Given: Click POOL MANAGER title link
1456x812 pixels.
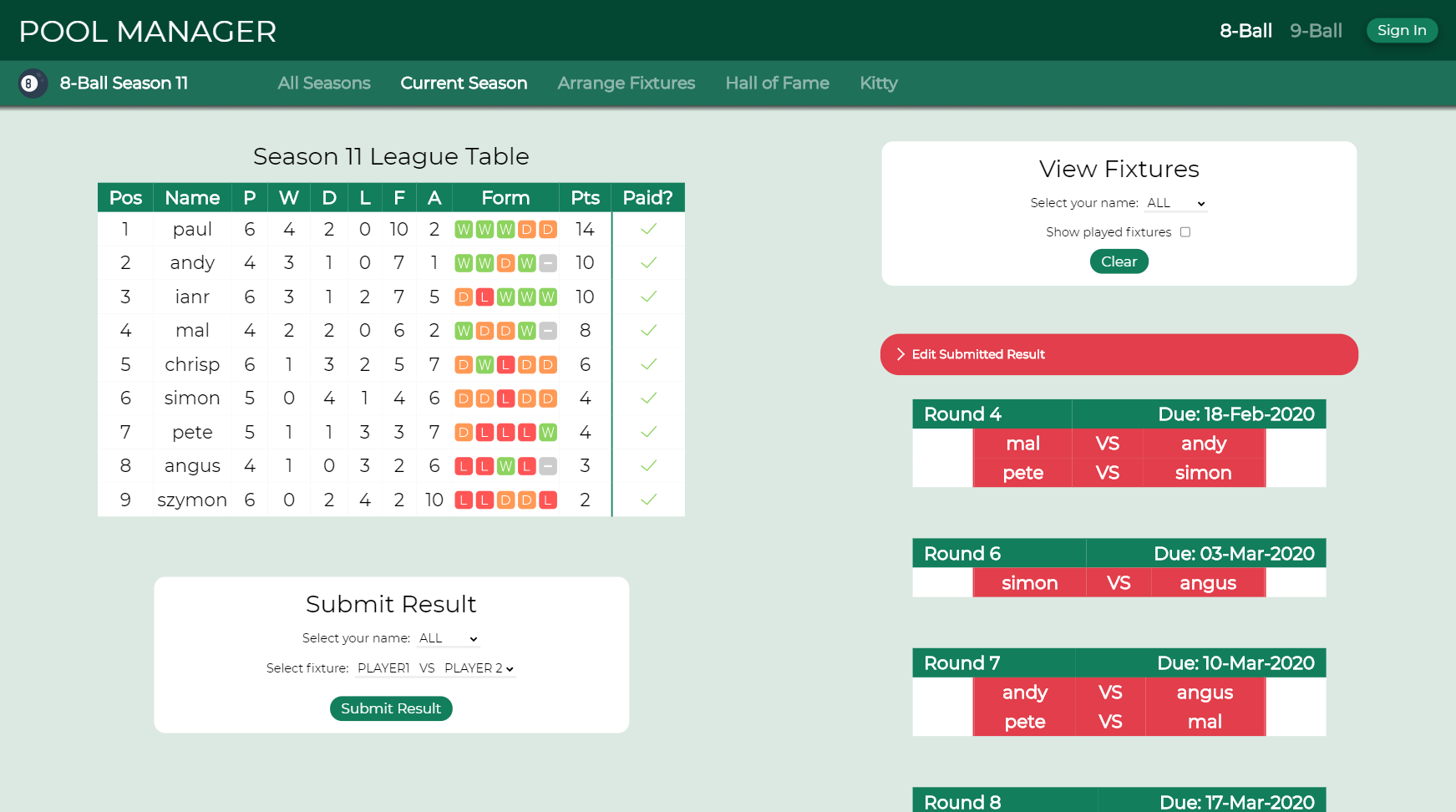Looking at the screenshot, I should [148, 32].
